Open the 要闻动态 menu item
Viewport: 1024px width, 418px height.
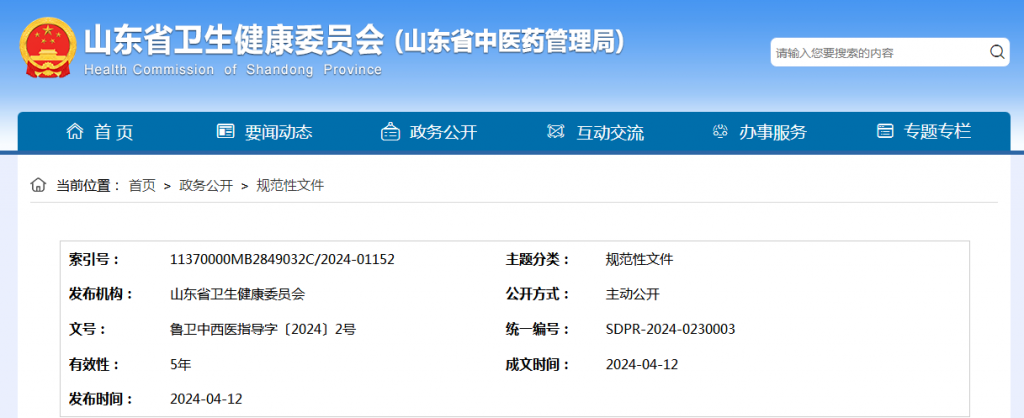point(279,133)
